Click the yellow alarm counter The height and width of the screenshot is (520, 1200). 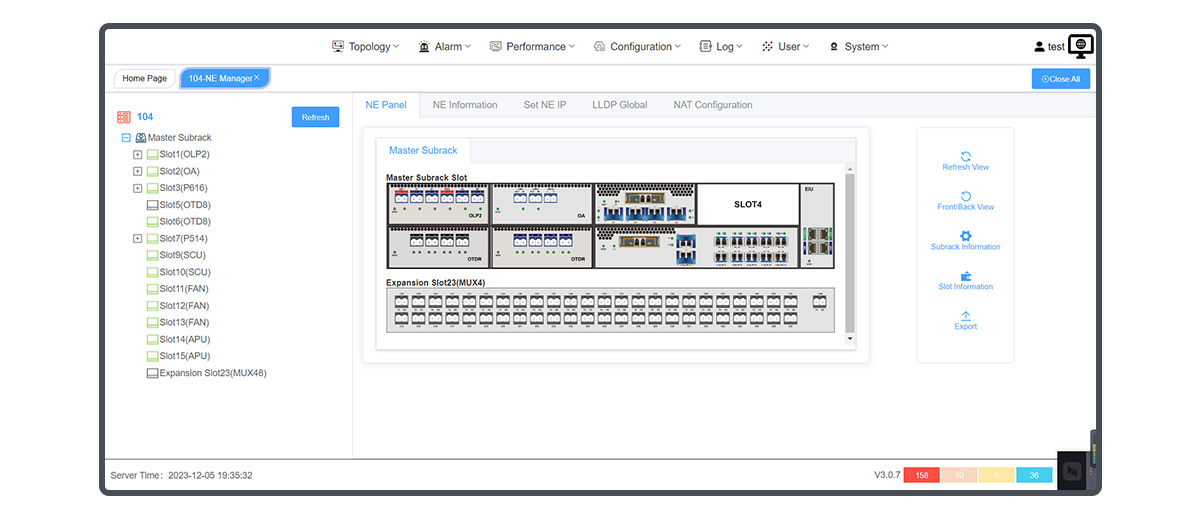(x=997, y=475)
